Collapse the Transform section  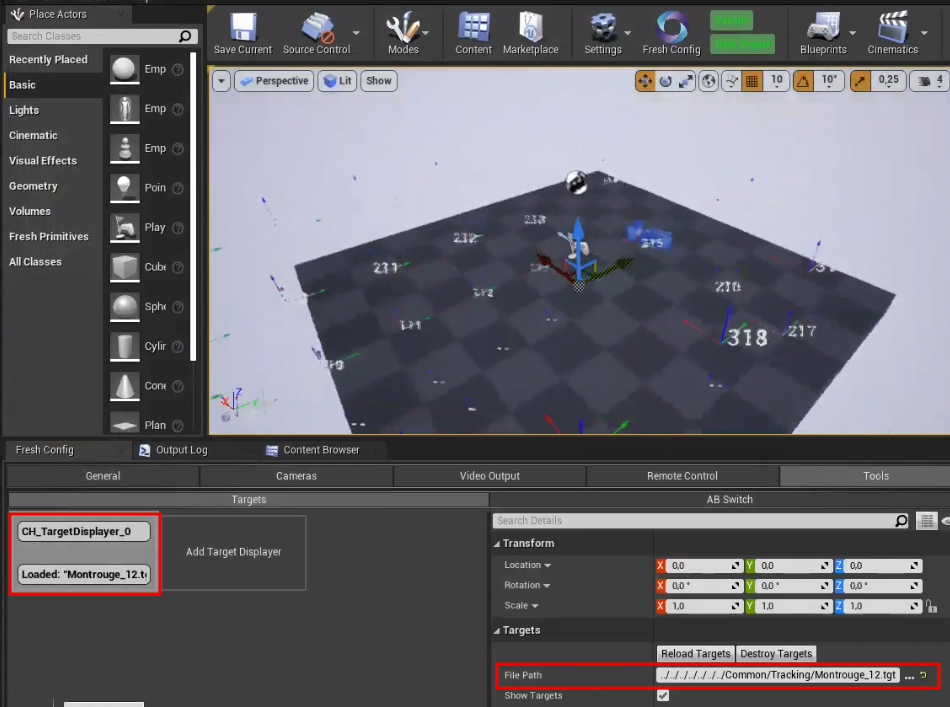point(497,543)
